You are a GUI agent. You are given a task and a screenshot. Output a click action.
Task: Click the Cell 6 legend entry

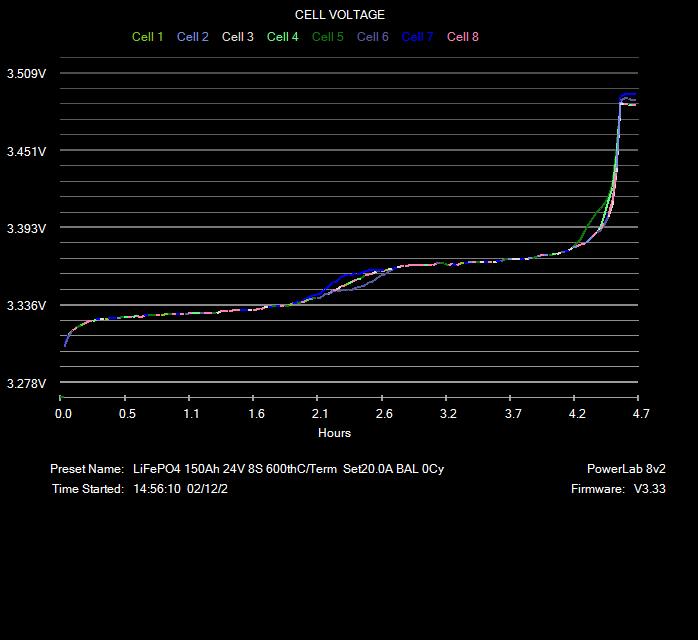pos(372,37)
